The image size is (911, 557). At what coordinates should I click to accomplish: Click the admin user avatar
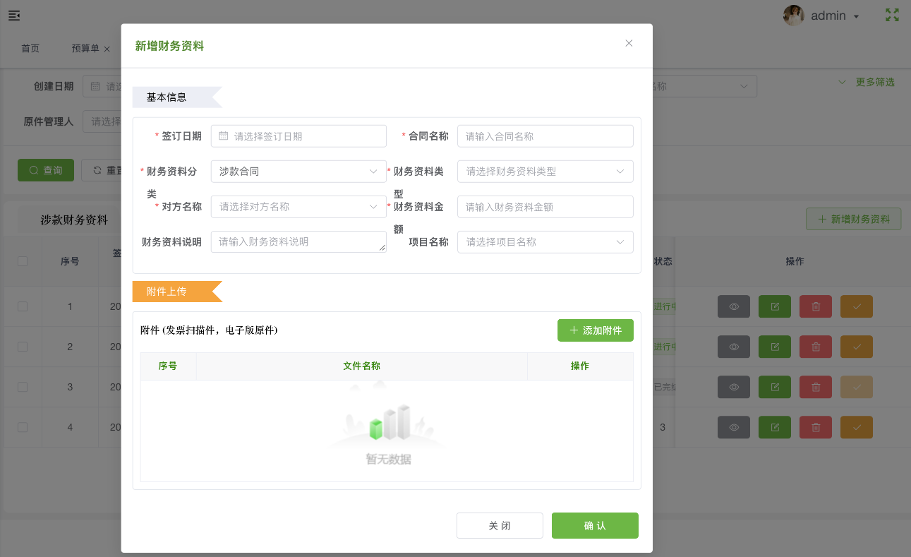click(793, 15)
